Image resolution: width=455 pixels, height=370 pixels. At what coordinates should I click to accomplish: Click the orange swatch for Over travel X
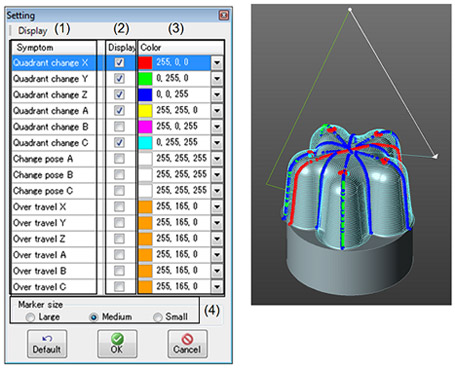click(145, 206)
